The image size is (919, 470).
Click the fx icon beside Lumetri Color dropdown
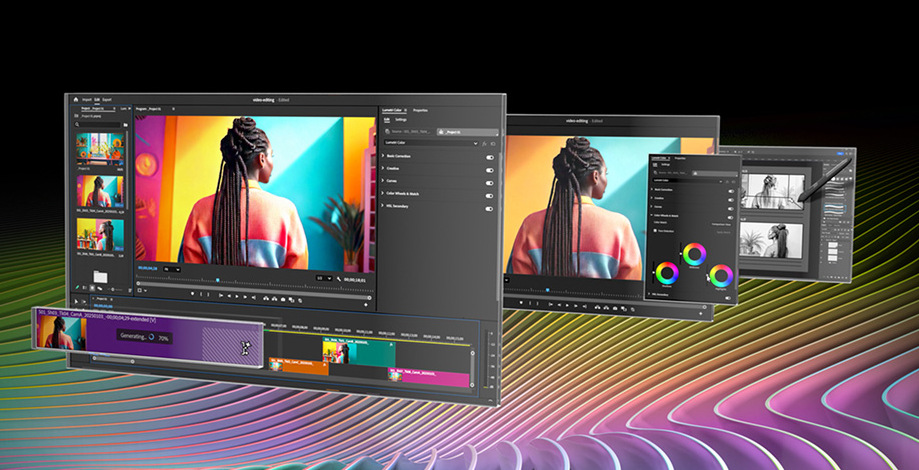[485, 144]
